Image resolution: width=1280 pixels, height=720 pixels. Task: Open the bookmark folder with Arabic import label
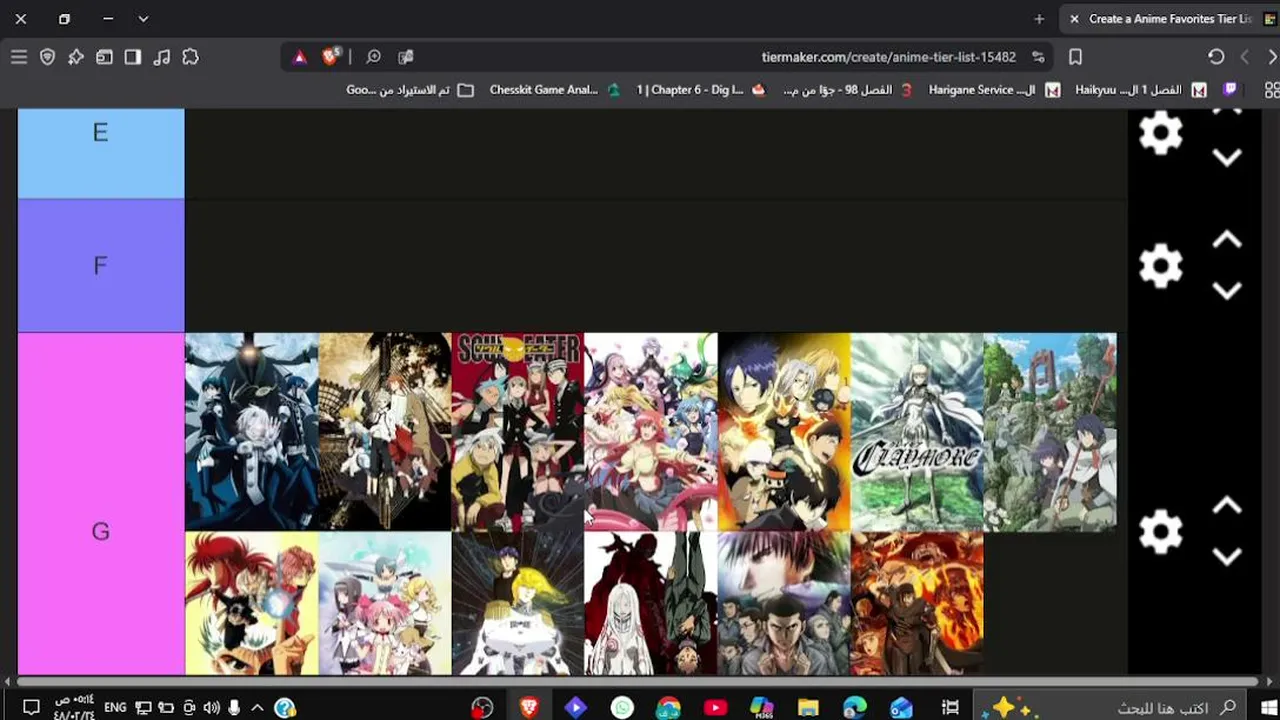click(x=410, y=90)
